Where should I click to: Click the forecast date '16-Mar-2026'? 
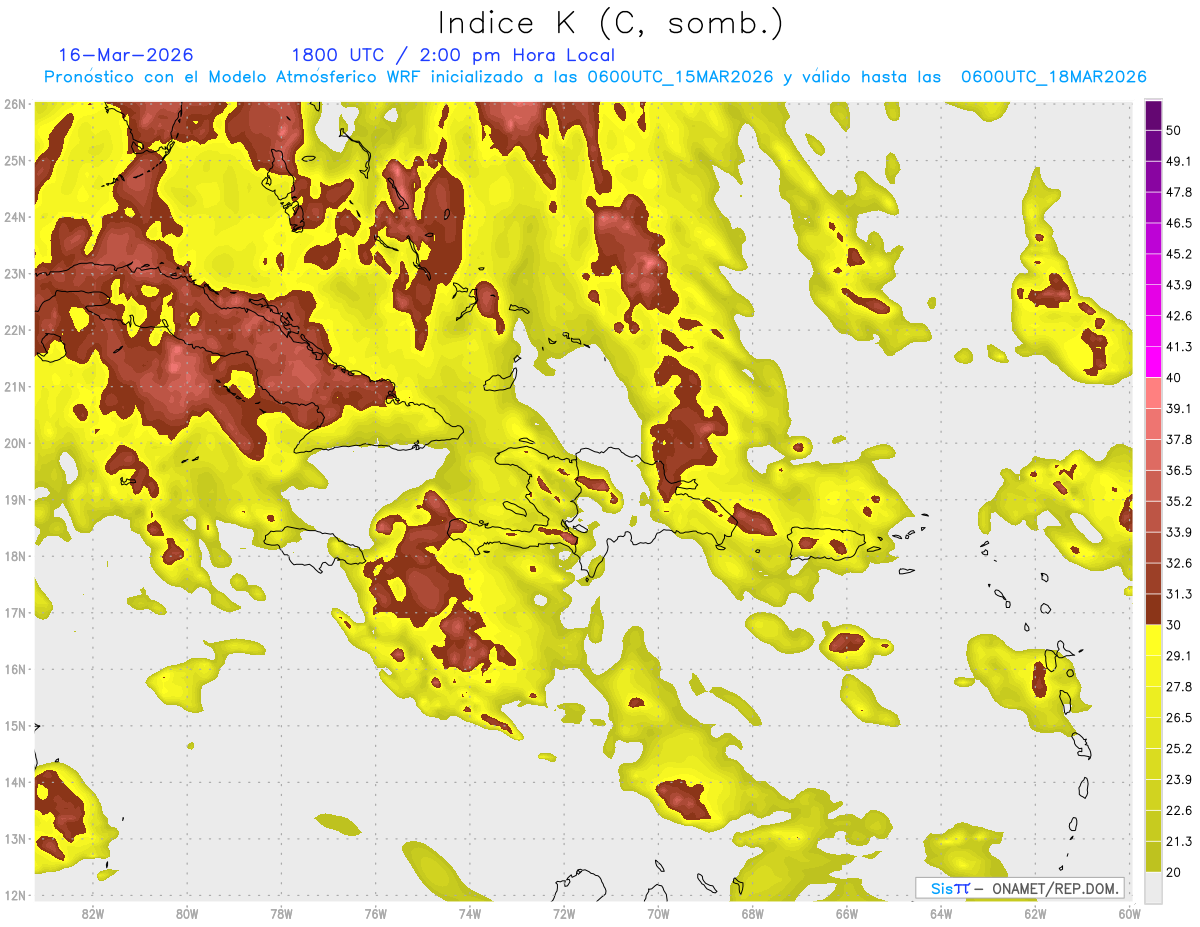click(x=126, y=55)
